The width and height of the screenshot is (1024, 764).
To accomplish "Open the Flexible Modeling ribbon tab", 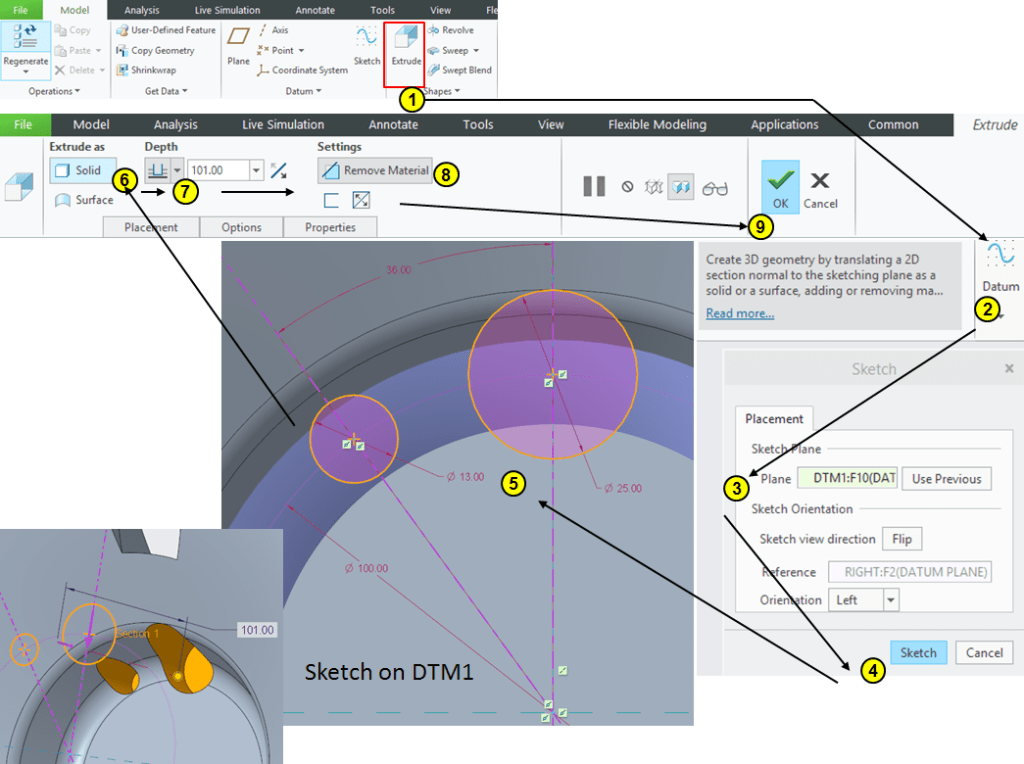I will coord(657,125).
